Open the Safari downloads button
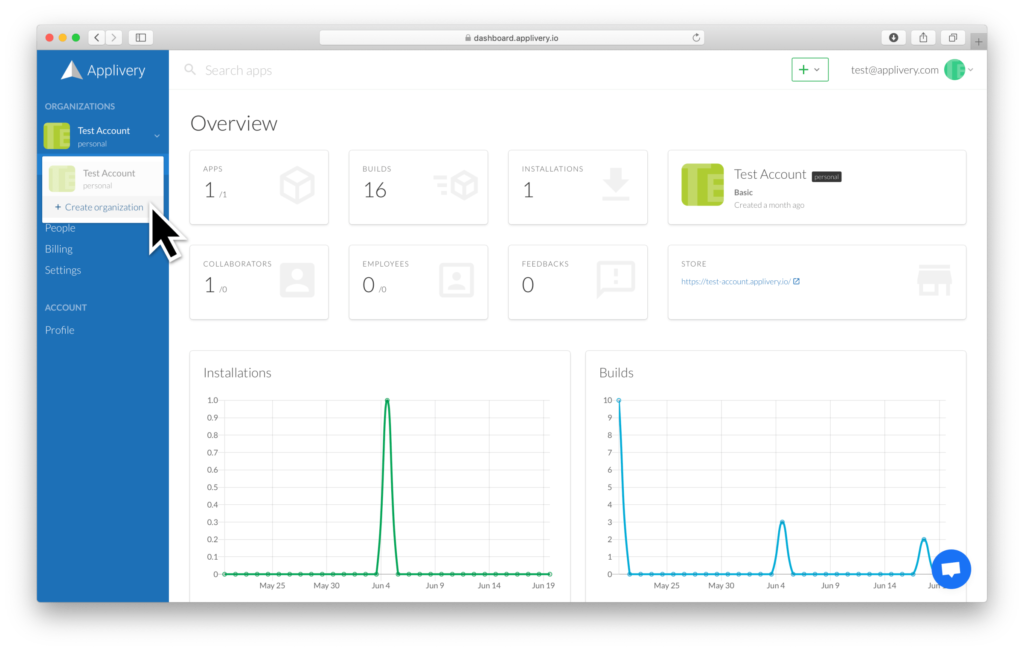Image resolution: width=1024 pixels, height=651 pixels. tap(893, 38)
